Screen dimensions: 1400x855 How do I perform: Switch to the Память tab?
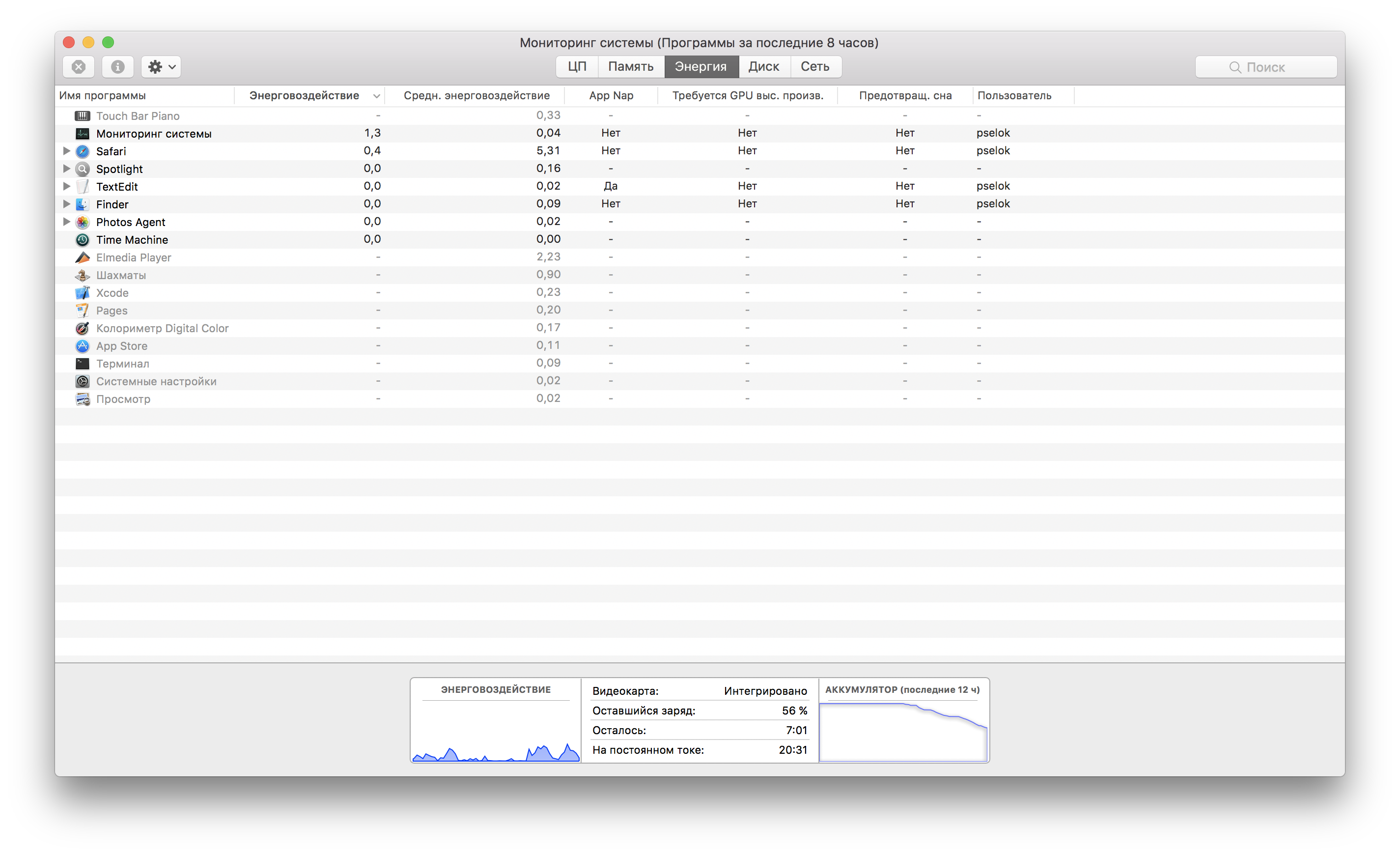[630, 67]
